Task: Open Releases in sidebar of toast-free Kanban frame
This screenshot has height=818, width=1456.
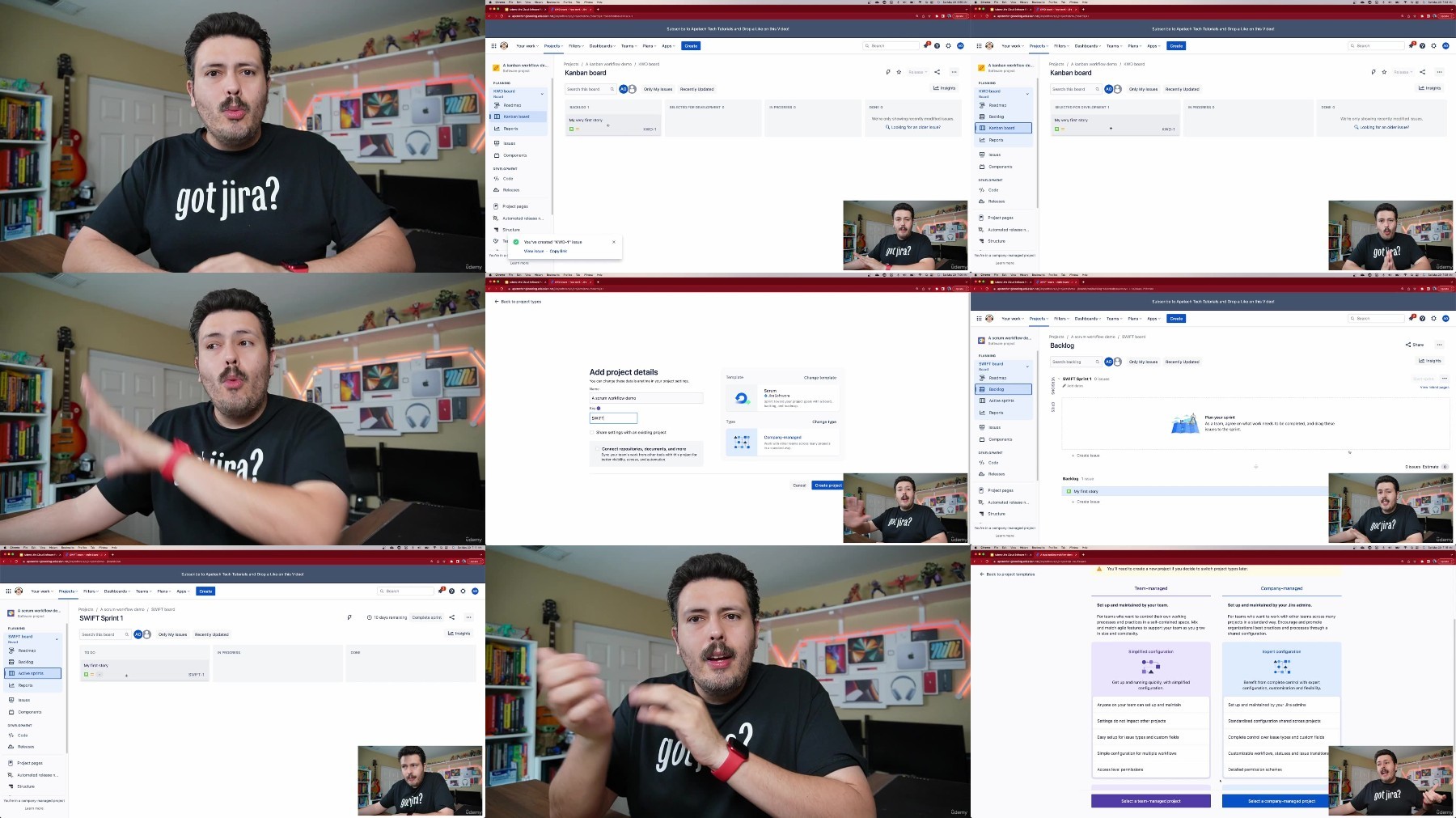Action: point(997,201)
